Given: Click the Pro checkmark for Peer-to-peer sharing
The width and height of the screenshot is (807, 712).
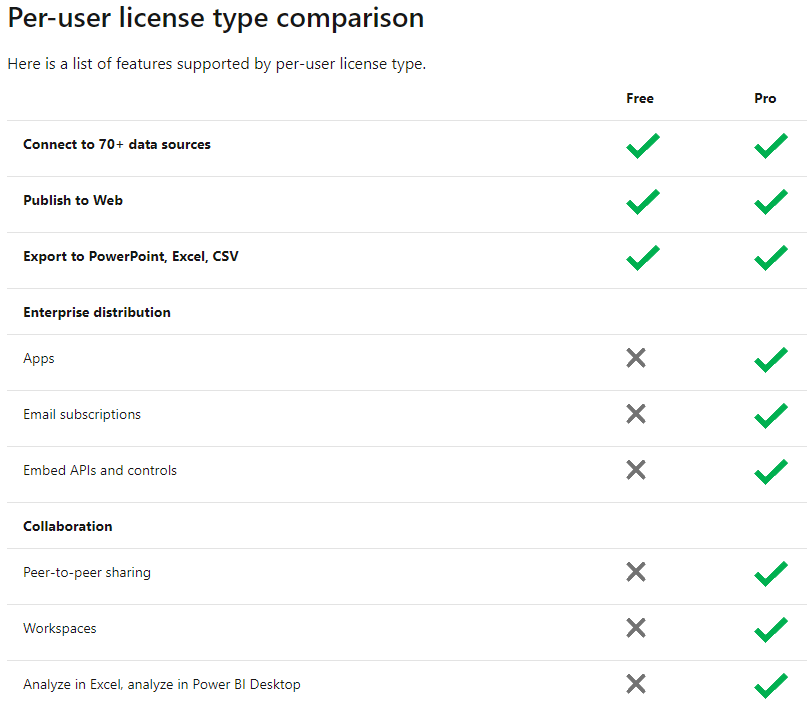Looking at the screenshot, I should pos(771,574).
